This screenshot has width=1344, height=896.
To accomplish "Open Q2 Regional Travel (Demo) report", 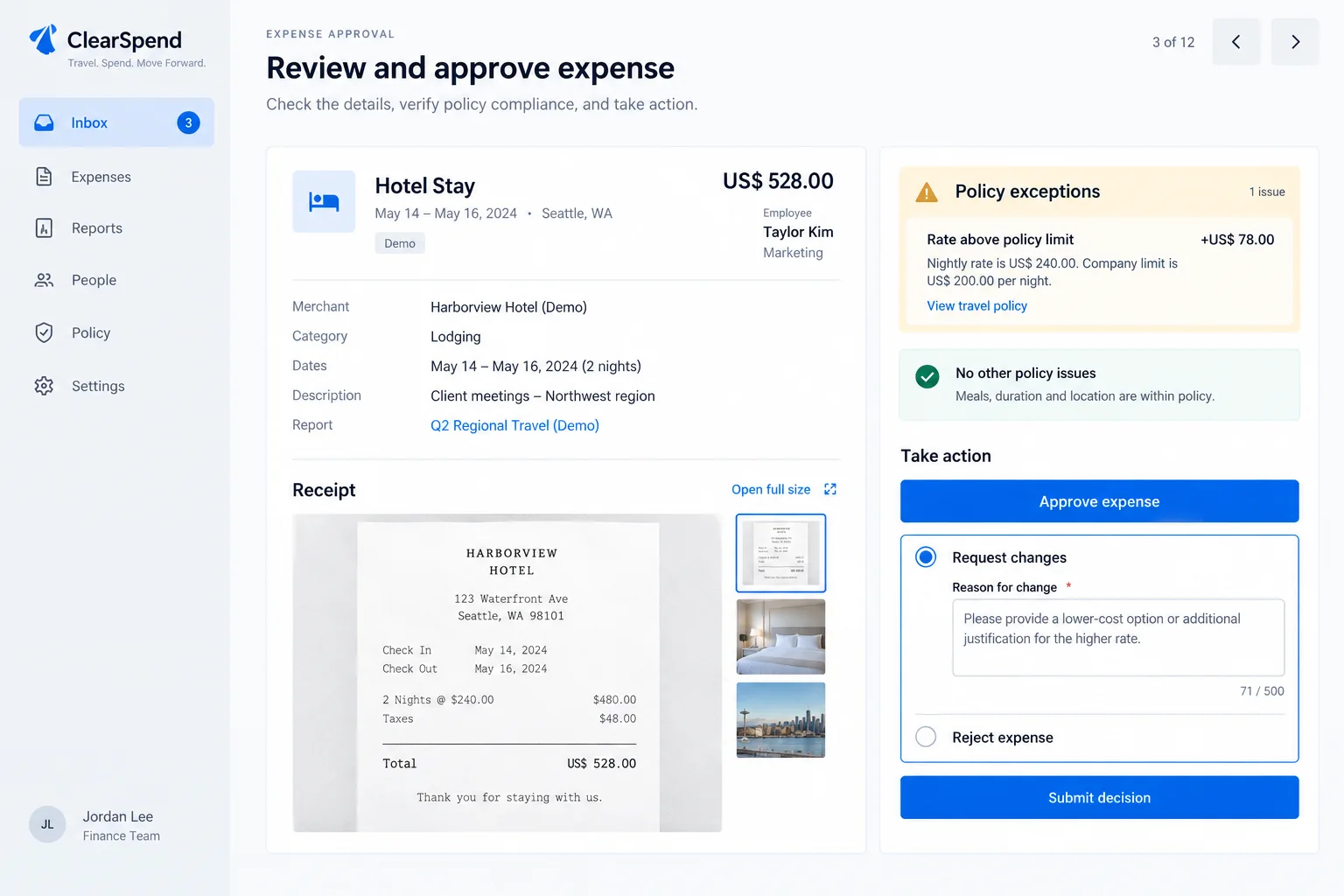I will (x=514, y=425).
